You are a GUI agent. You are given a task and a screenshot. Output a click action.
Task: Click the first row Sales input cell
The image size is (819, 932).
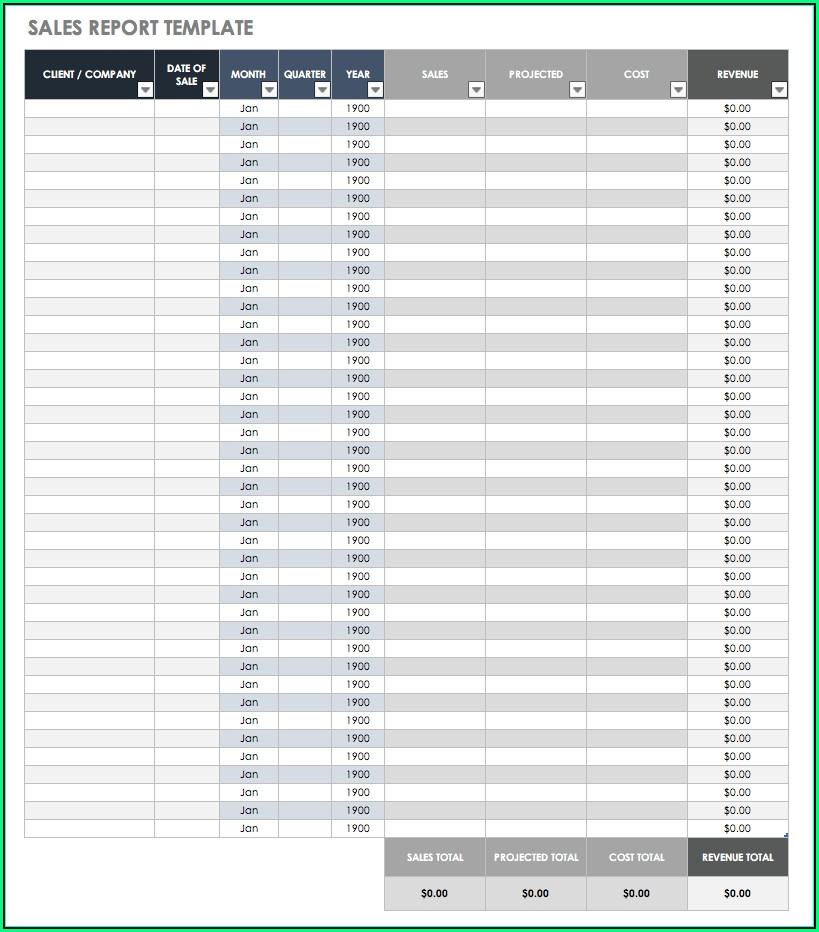click(x=435, y=108)
